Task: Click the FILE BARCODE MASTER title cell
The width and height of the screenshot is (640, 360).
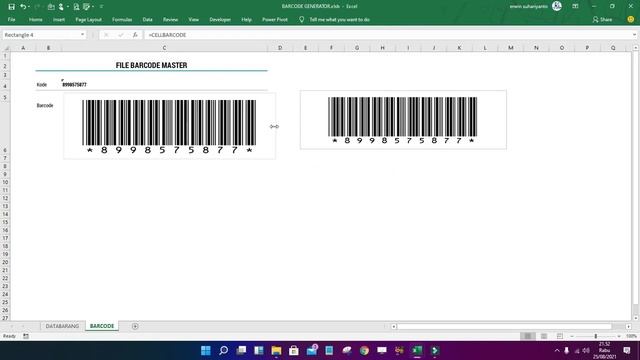Action: (x=151, y=65)
